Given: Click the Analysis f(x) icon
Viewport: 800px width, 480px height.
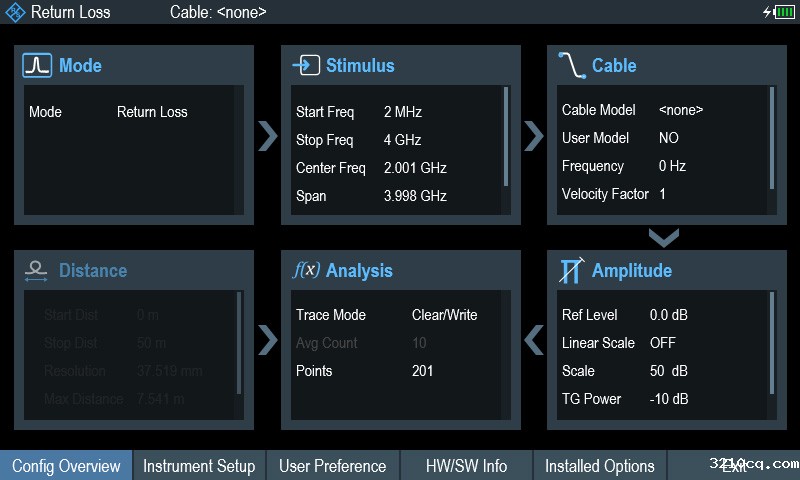Looking at the screenshot, I should 305,271.
